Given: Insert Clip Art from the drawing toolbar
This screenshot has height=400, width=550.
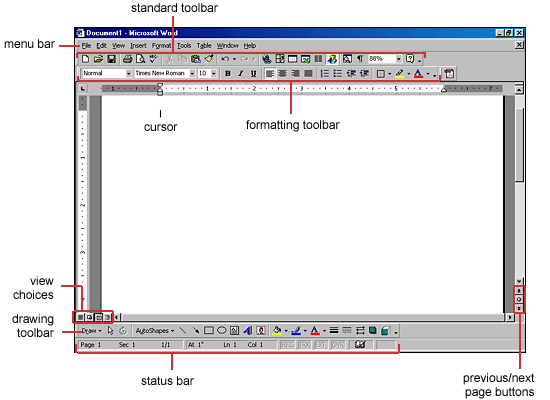Looking at the screenshot, I should (x=261, y=331).
